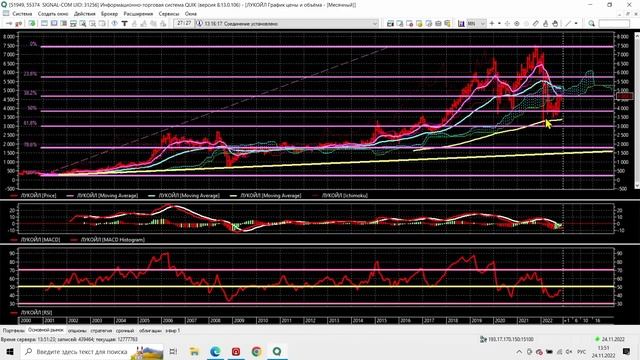Click the green export toolbar icon
Viewport: 640px width, 360px height.
pyautogui.click(x=31, y=24)
